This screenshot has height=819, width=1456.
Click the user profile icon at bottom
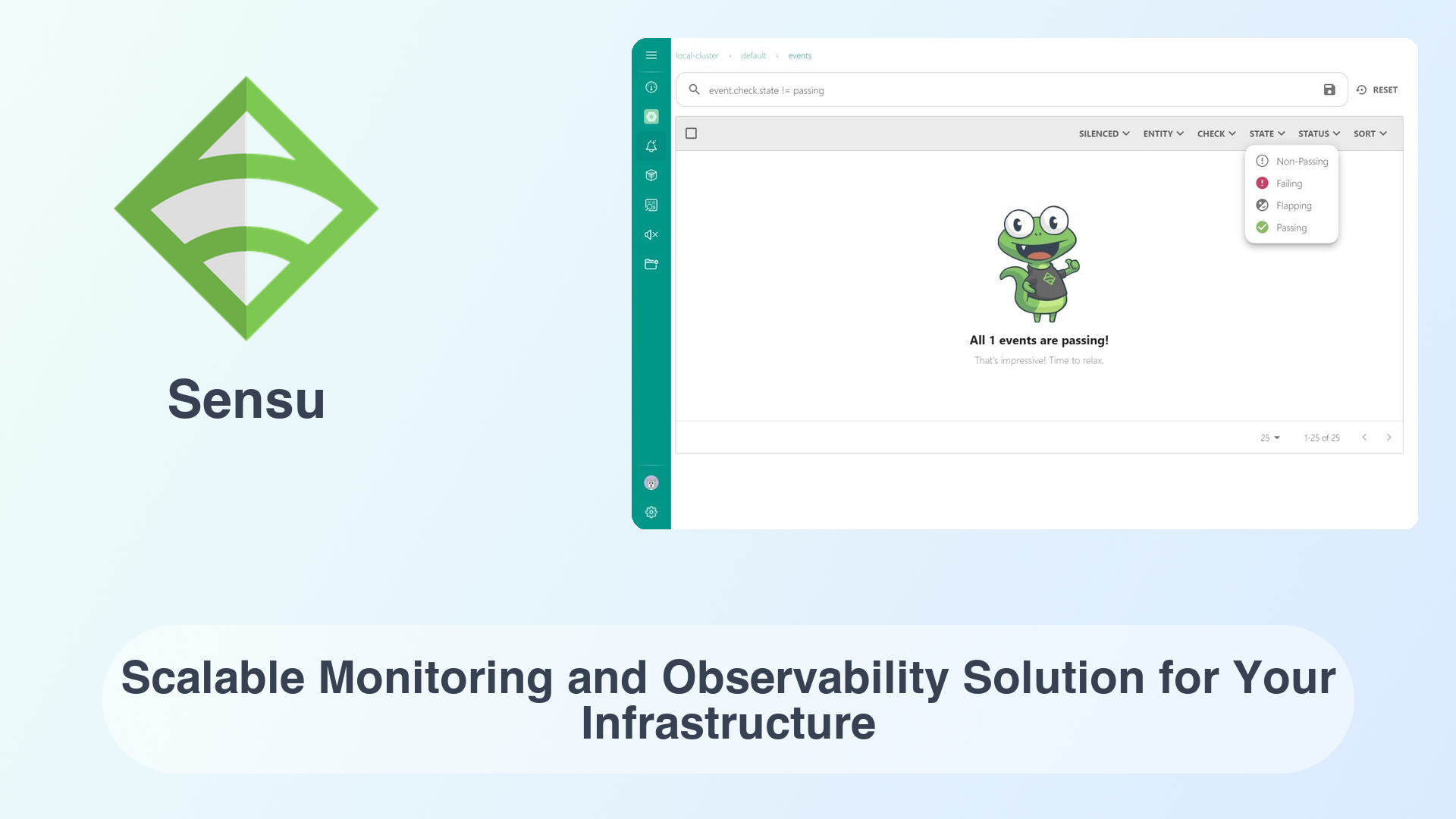pyautogui.click(x=651, y=483)
